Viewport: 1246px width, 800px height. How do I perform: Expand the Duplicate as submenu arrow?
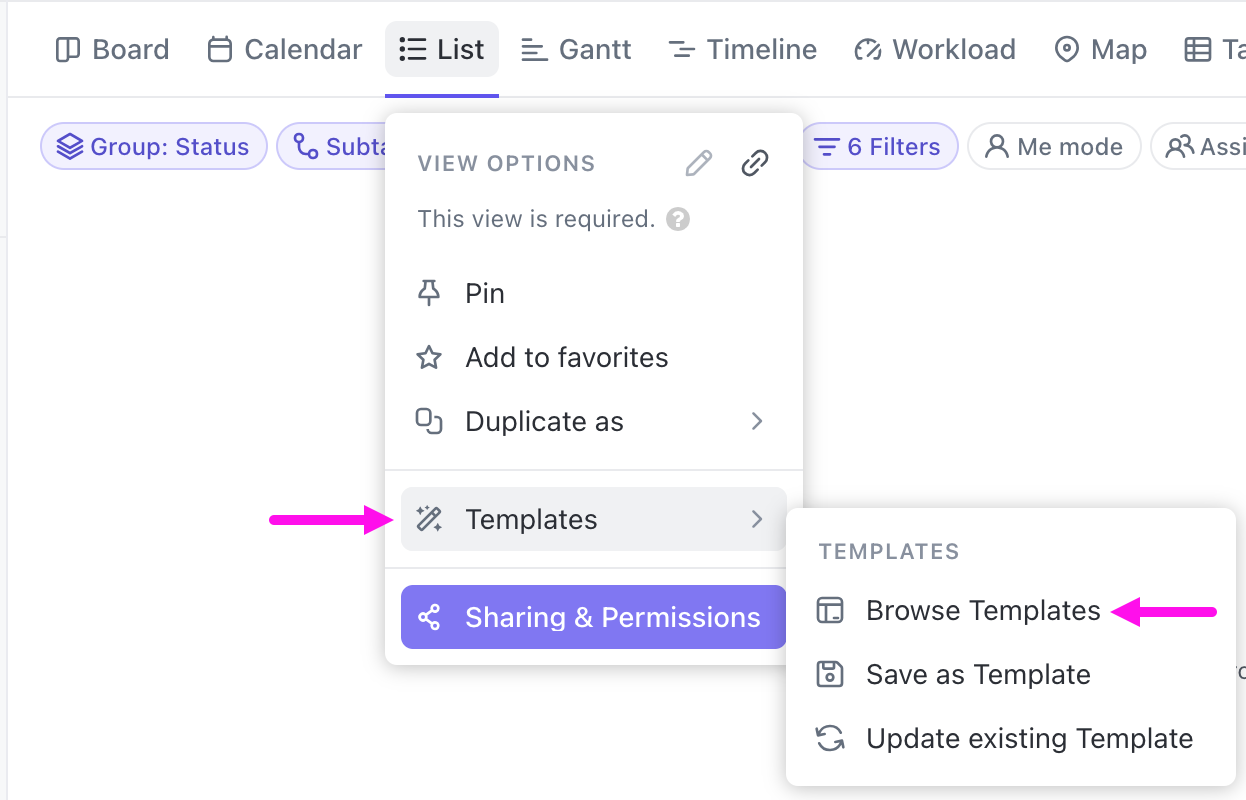click(757, 421)
